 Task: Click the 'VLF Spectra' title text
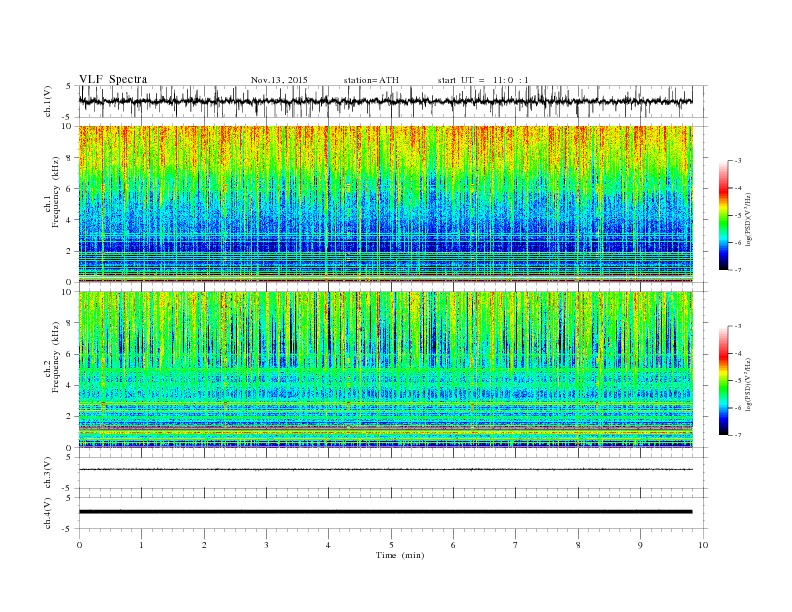click(x=113, y=79)
